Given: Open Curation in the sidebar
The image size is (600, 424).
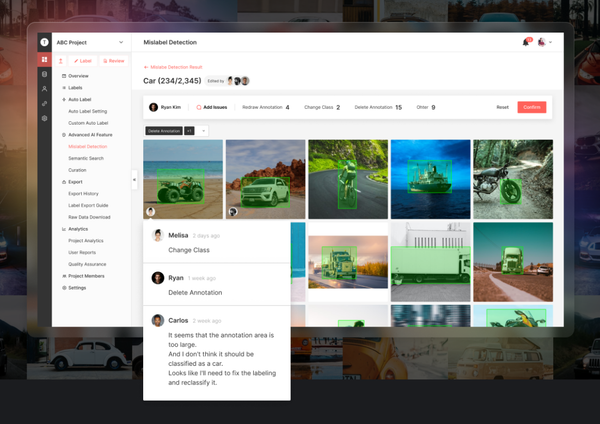Looking at the screenshot, I should coord(77,170).
